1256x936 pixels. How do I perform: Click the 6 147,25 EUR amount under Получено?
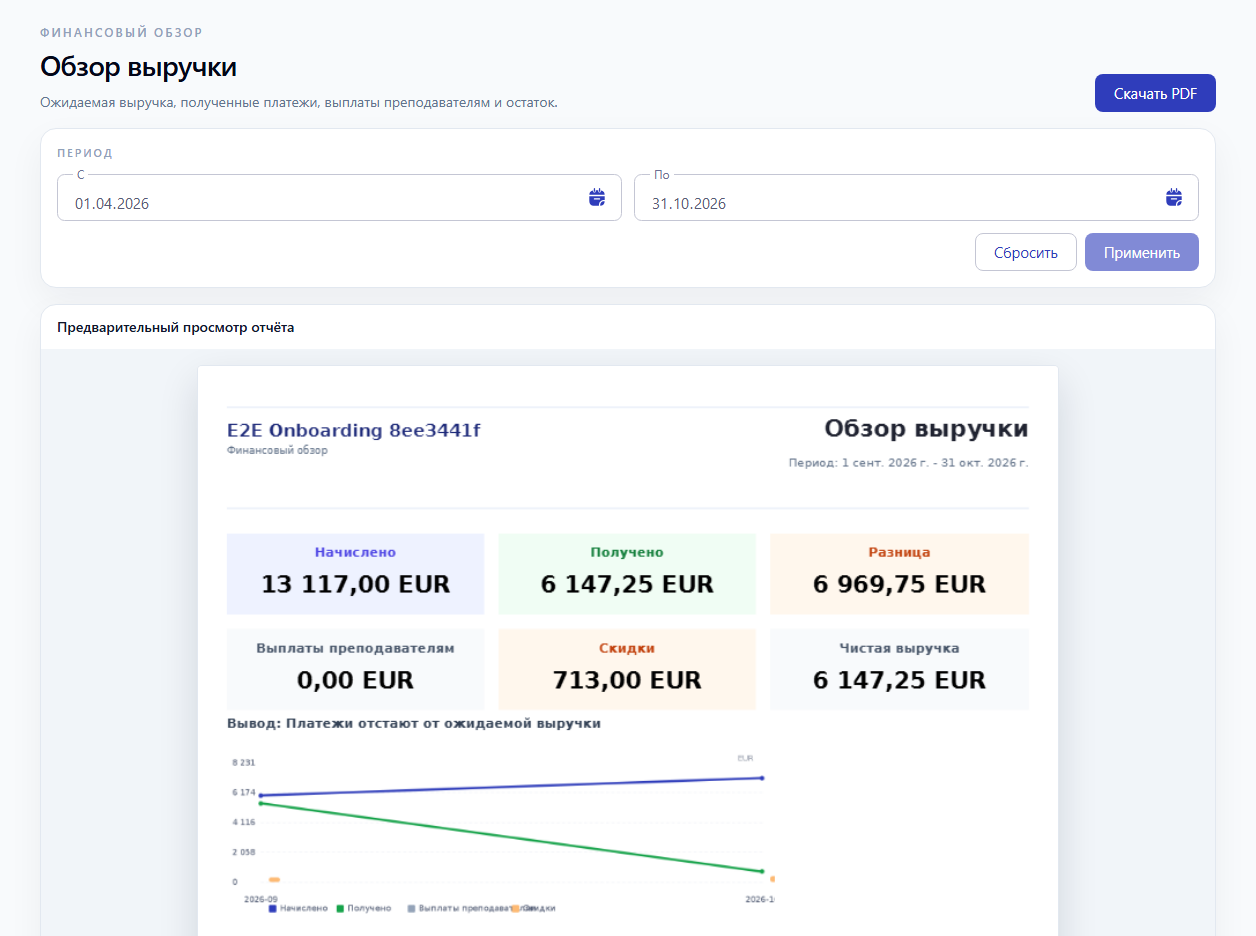627,584
